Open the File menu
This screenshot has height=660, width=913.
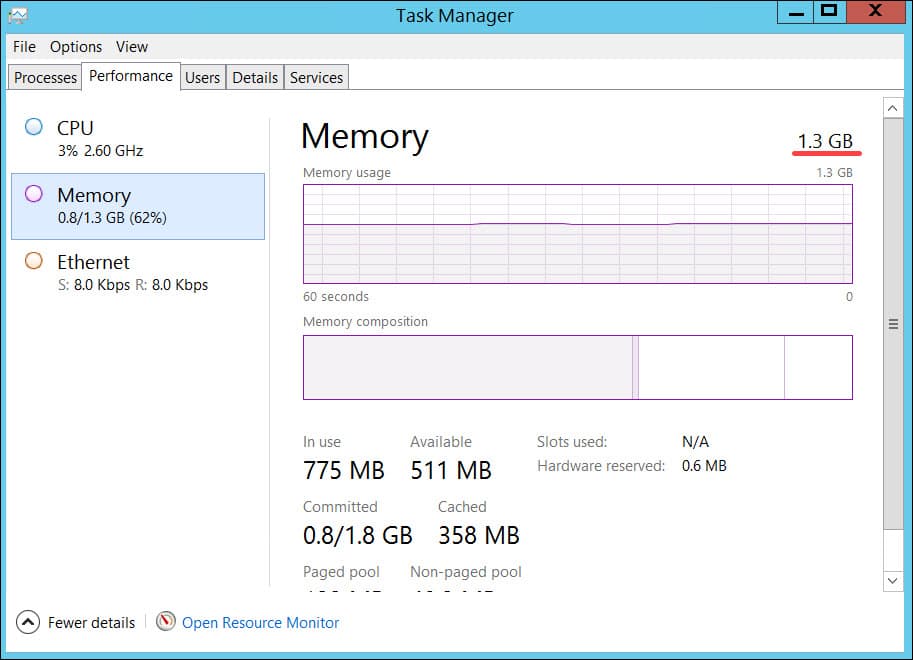click(24, 47)
